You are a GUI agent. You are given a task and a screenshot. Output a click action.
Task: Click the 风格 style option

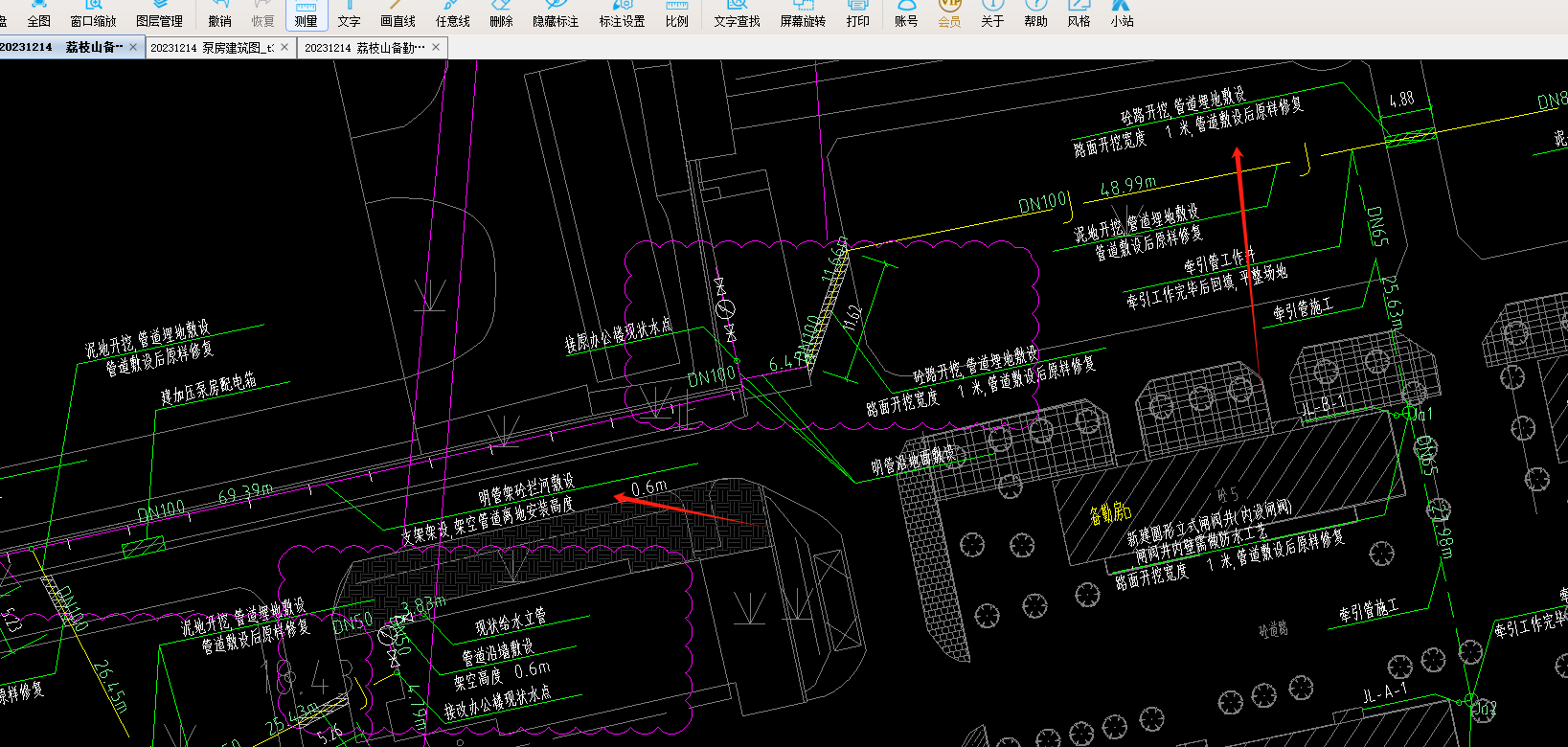pyautogui.click(x=1079, y=14)
